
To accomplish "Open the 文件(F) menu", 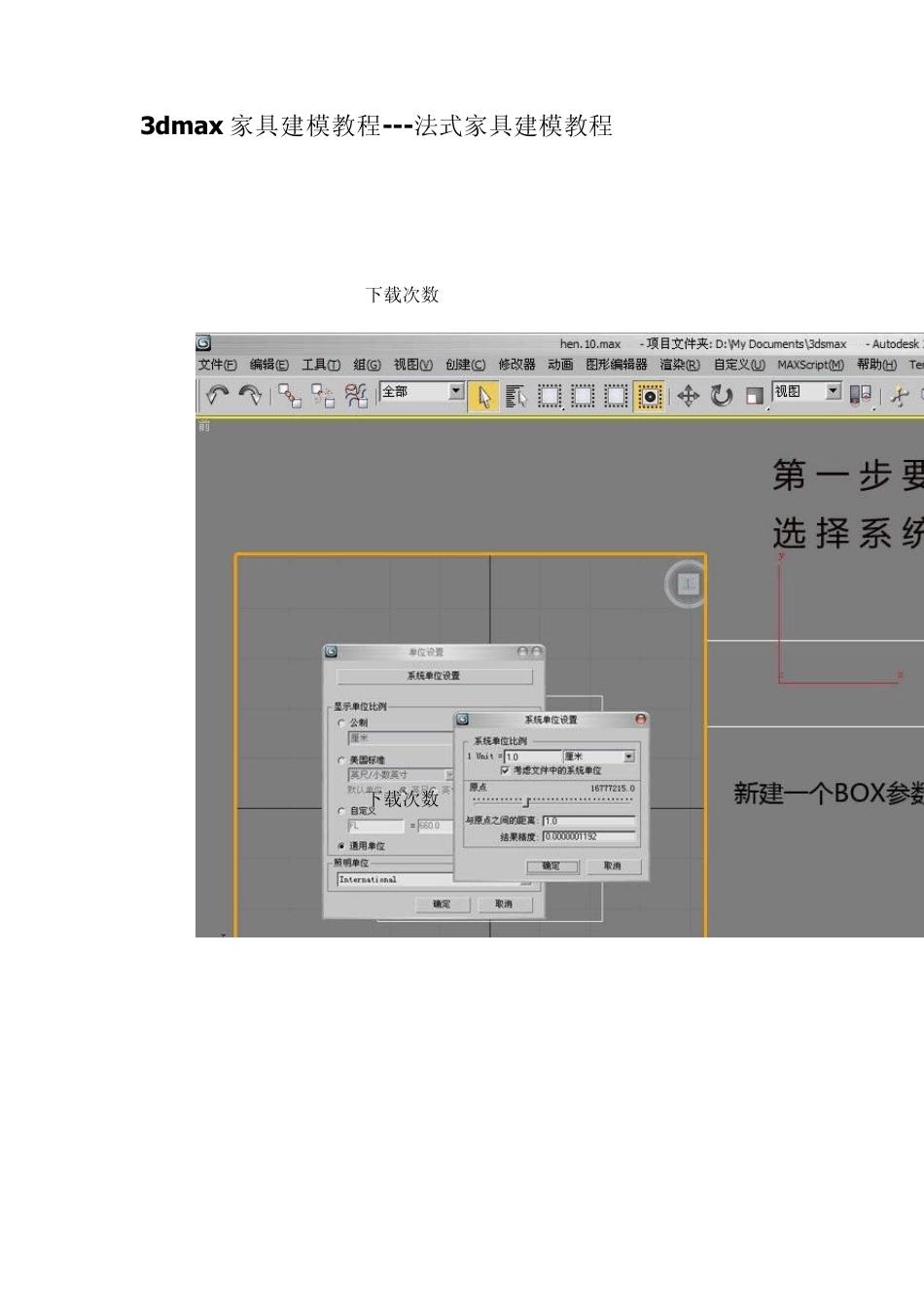I will 217,365.
